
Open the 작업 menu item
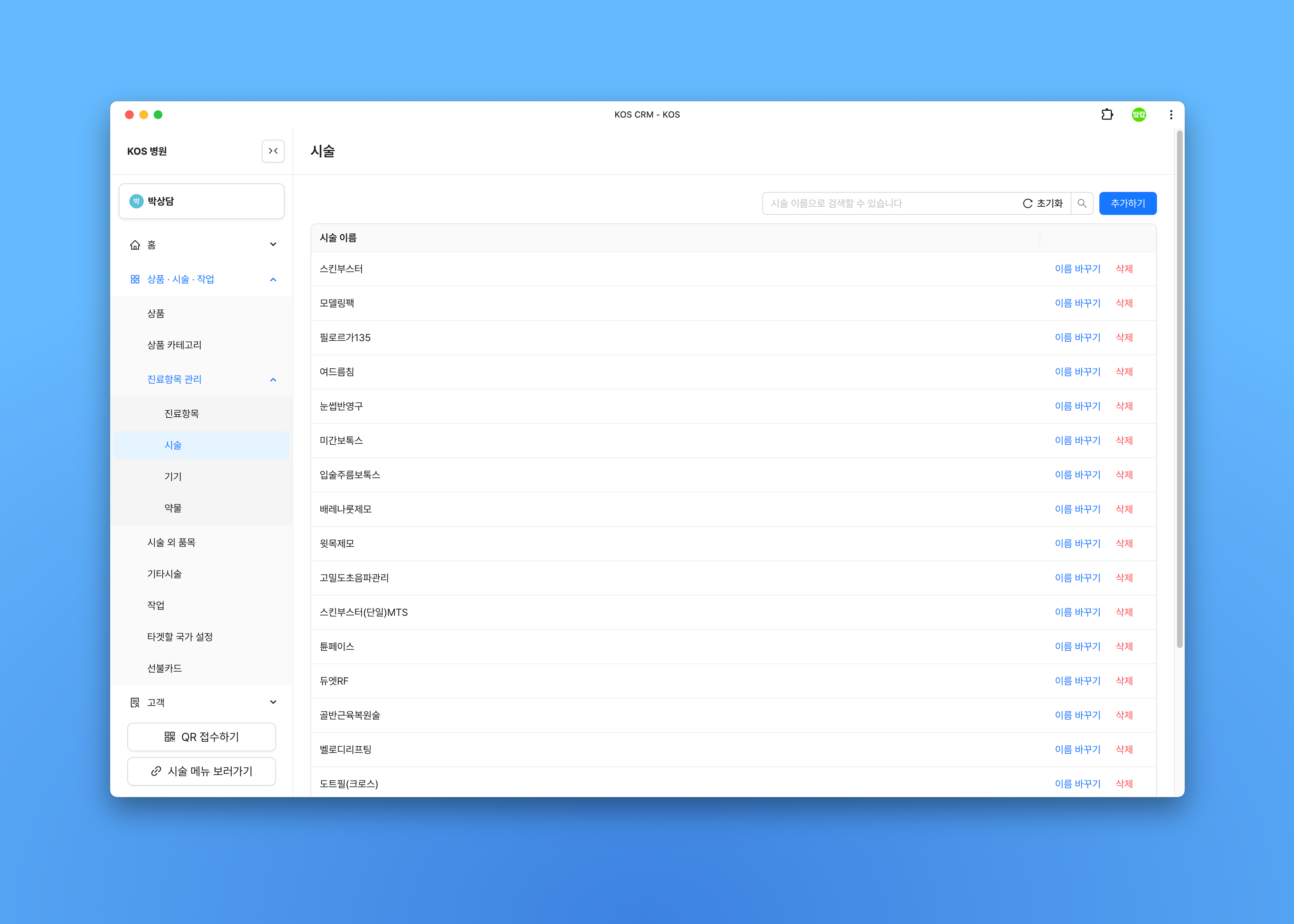tap(201, 606)
